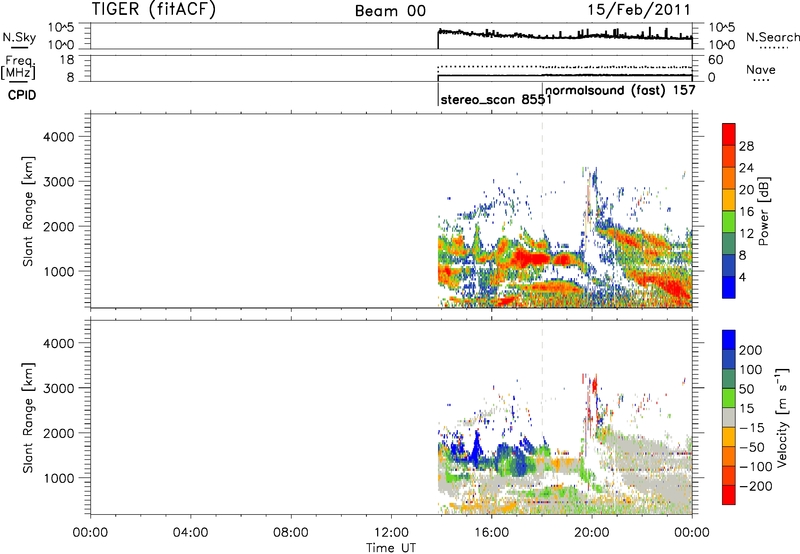Pick the gray Velocity segment between 15 and -15
Viewport: 800px width, 554px height.
pyautogui.click(x=729, y=418)
